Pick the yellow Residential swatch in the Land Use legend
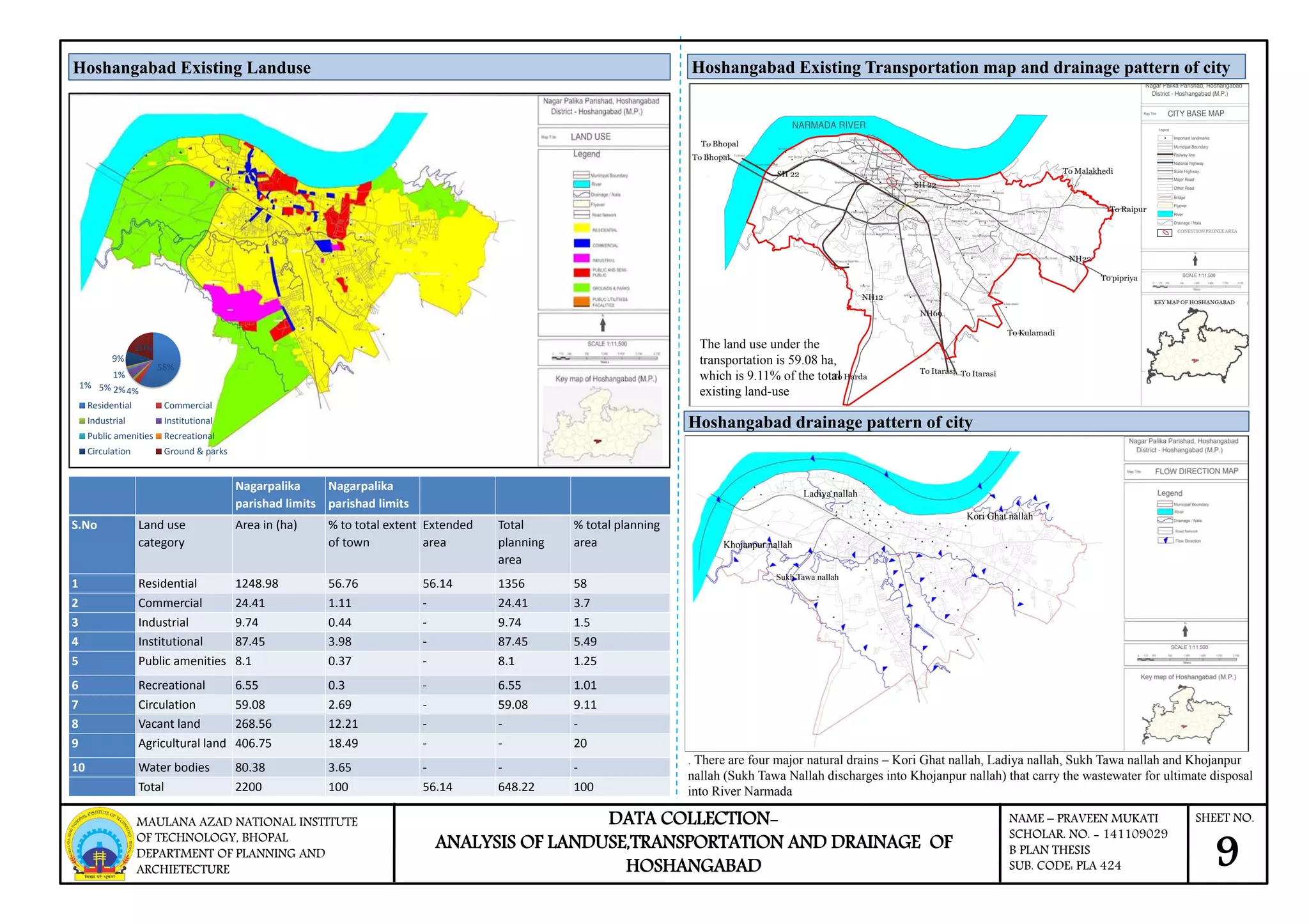This screenshot has width=1309, height=924. coord(581,228)
